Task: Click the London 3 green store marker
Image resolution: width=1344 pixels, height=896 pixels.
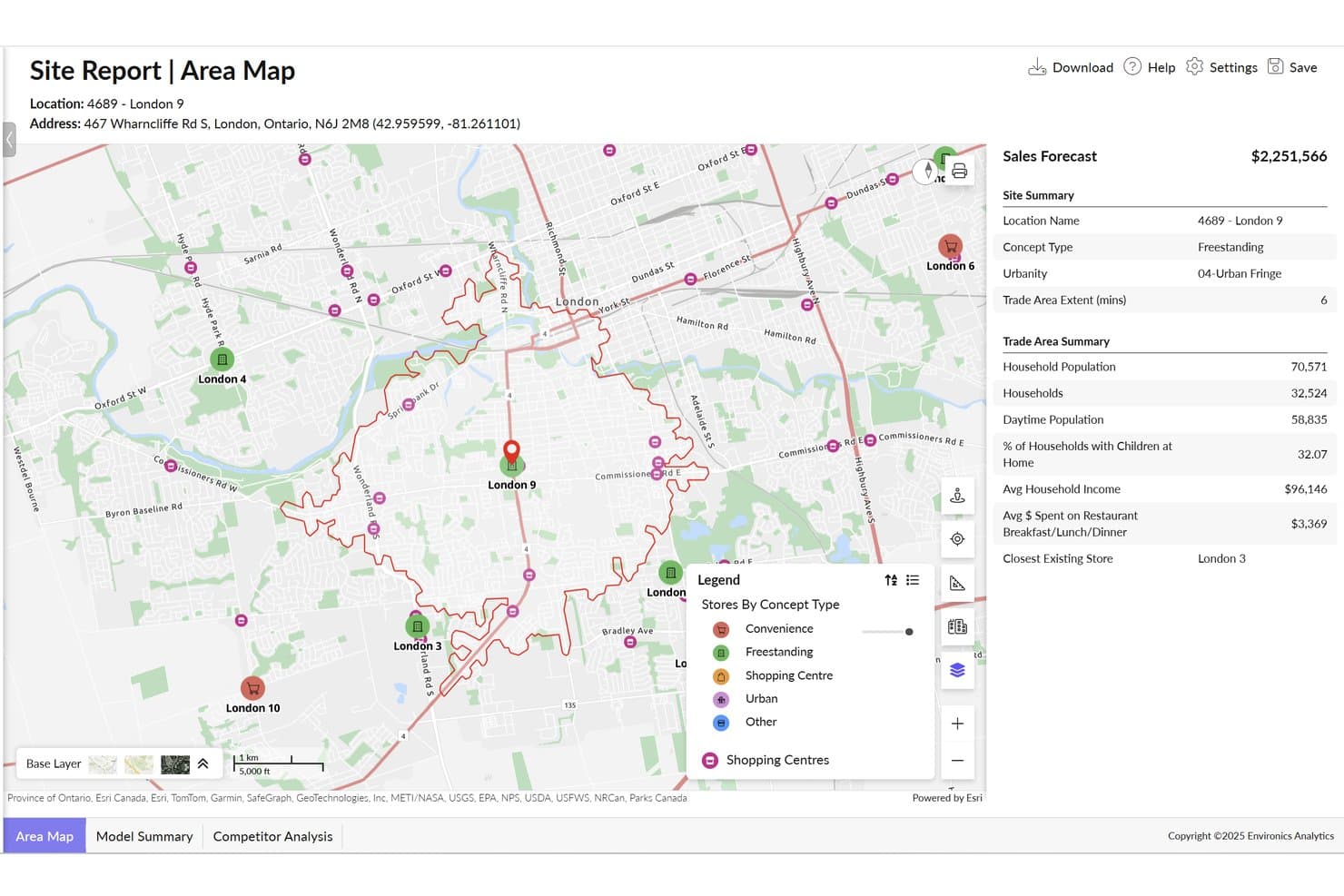Action: pos(417,625)
